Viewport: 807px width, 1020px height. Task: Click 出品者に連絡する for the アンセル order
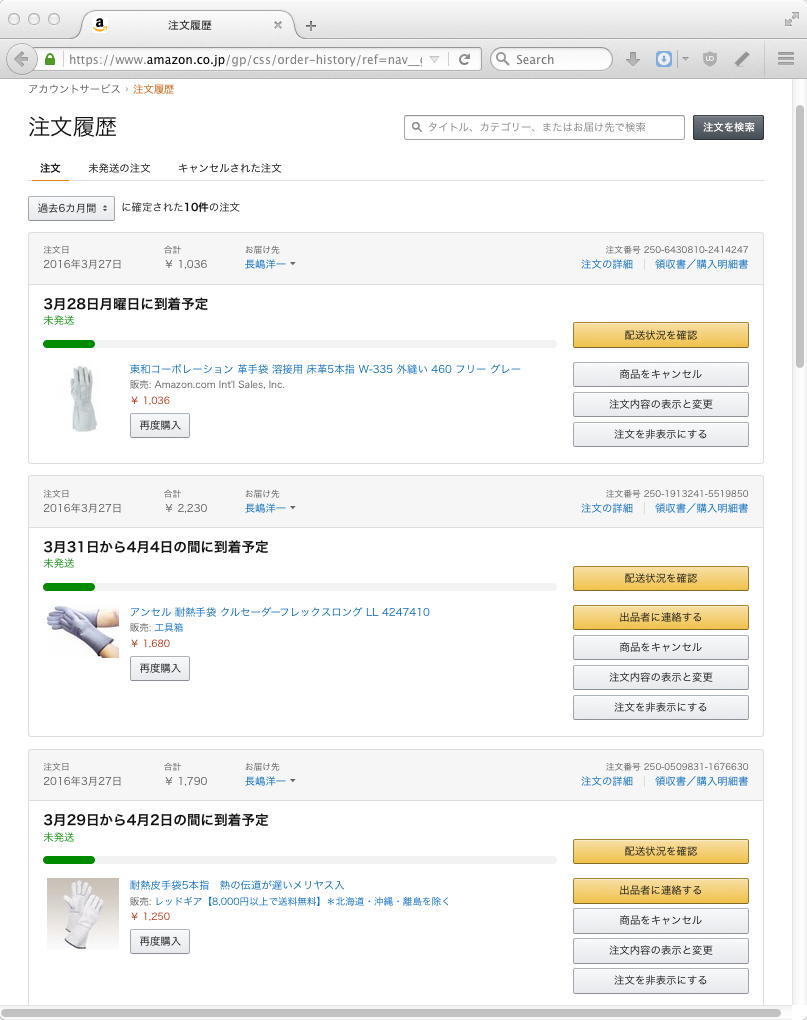(x=660, y=617)
